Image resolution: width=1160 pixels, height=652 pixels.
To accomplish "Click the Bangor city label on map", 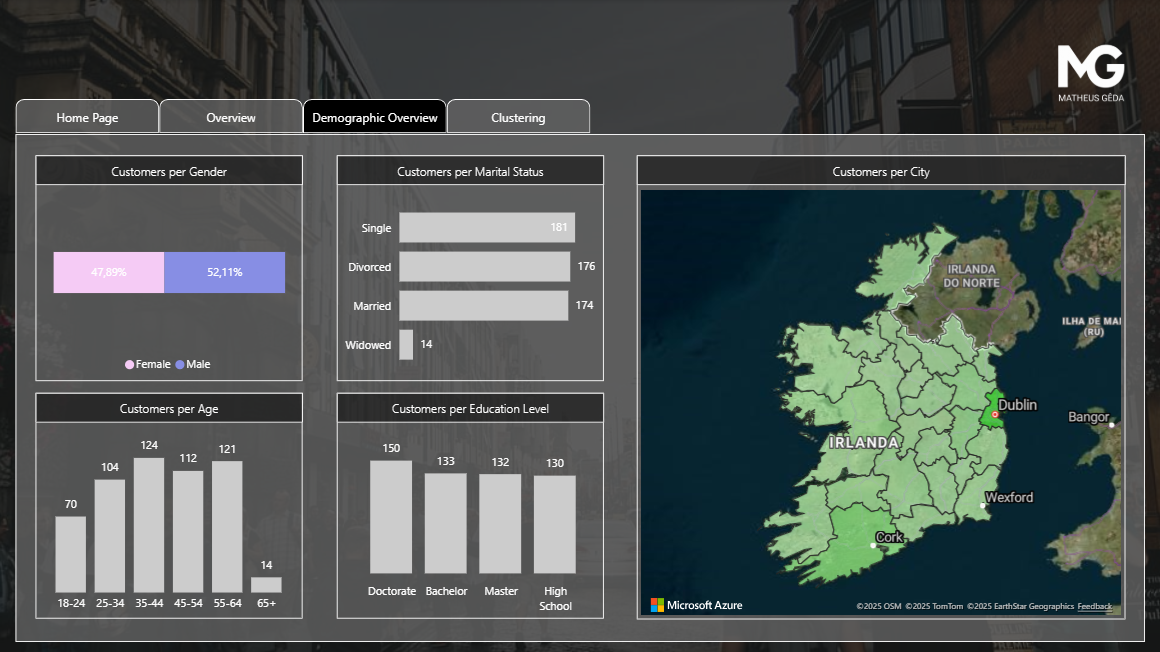I will [1088, 417].
